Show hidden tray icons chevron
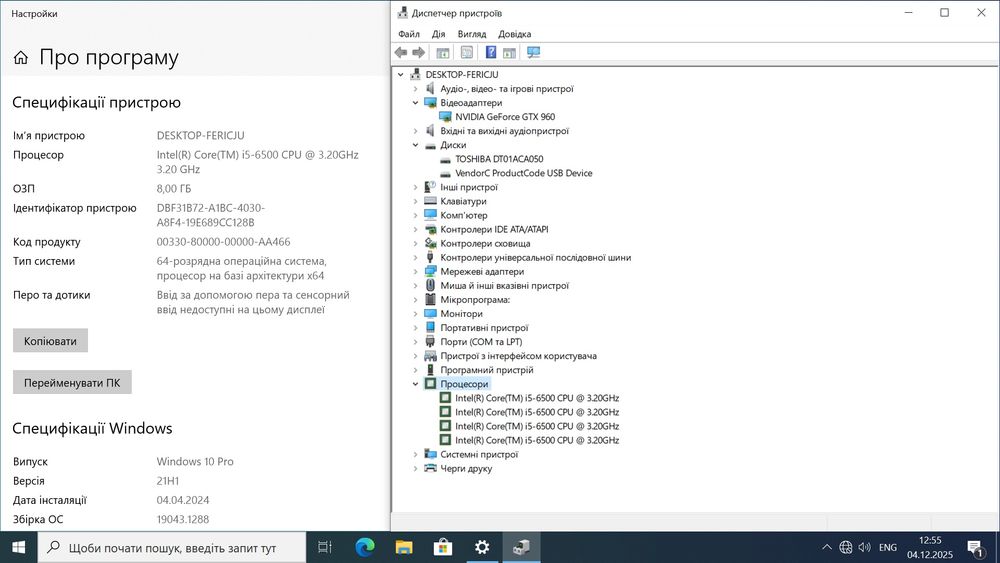Image resolution: width=1000 pixels, height=563 pixels. [827, 547]
